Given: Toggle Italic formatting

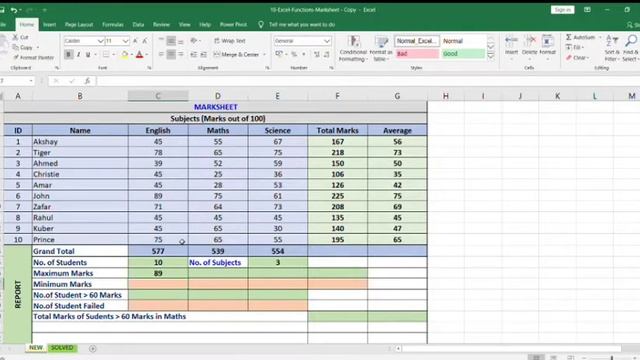Looking at the screenshot, I should tap(78, 54).
